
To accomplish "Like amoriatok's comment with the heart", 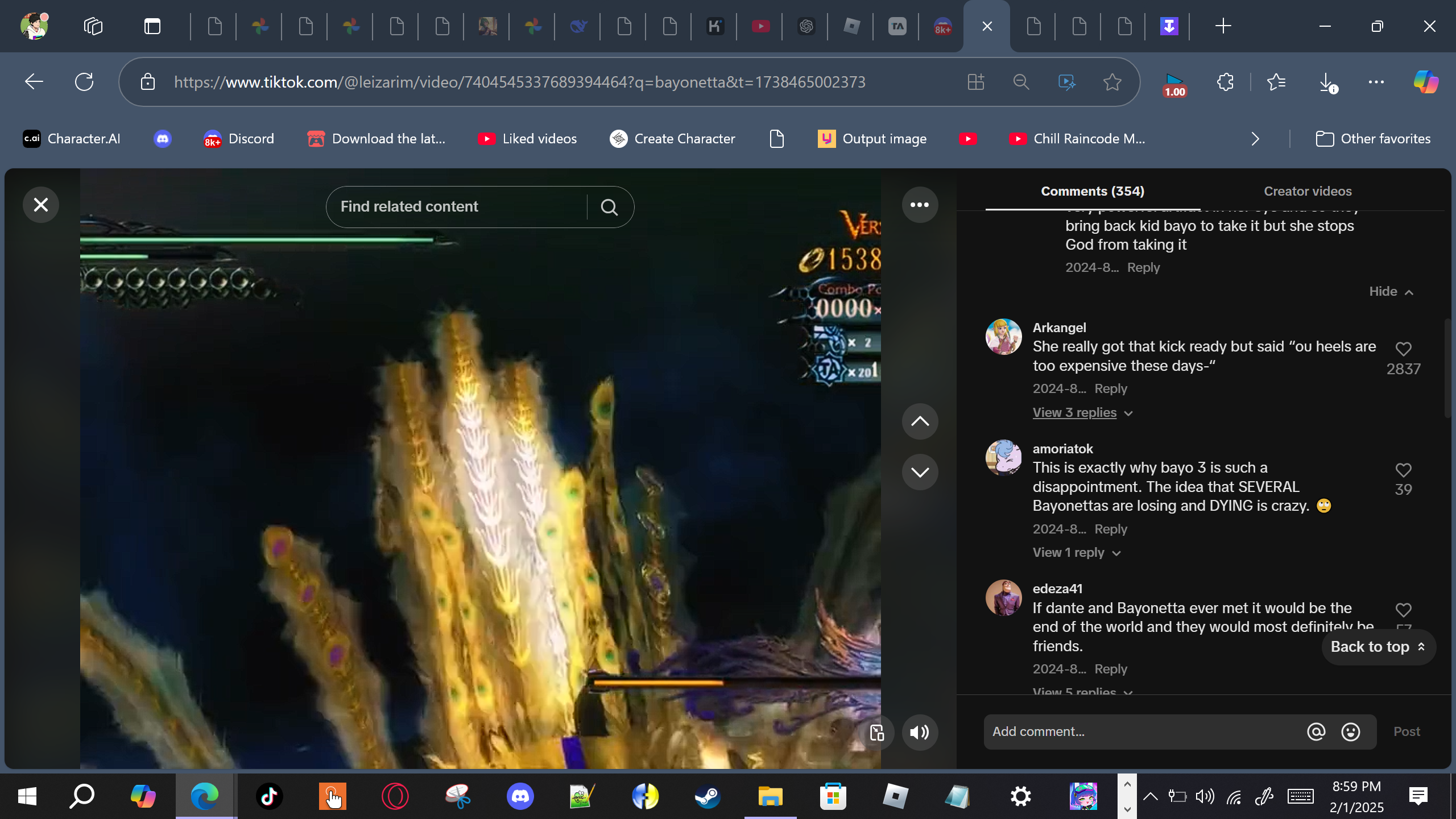I will click(x=1403, y=470).
